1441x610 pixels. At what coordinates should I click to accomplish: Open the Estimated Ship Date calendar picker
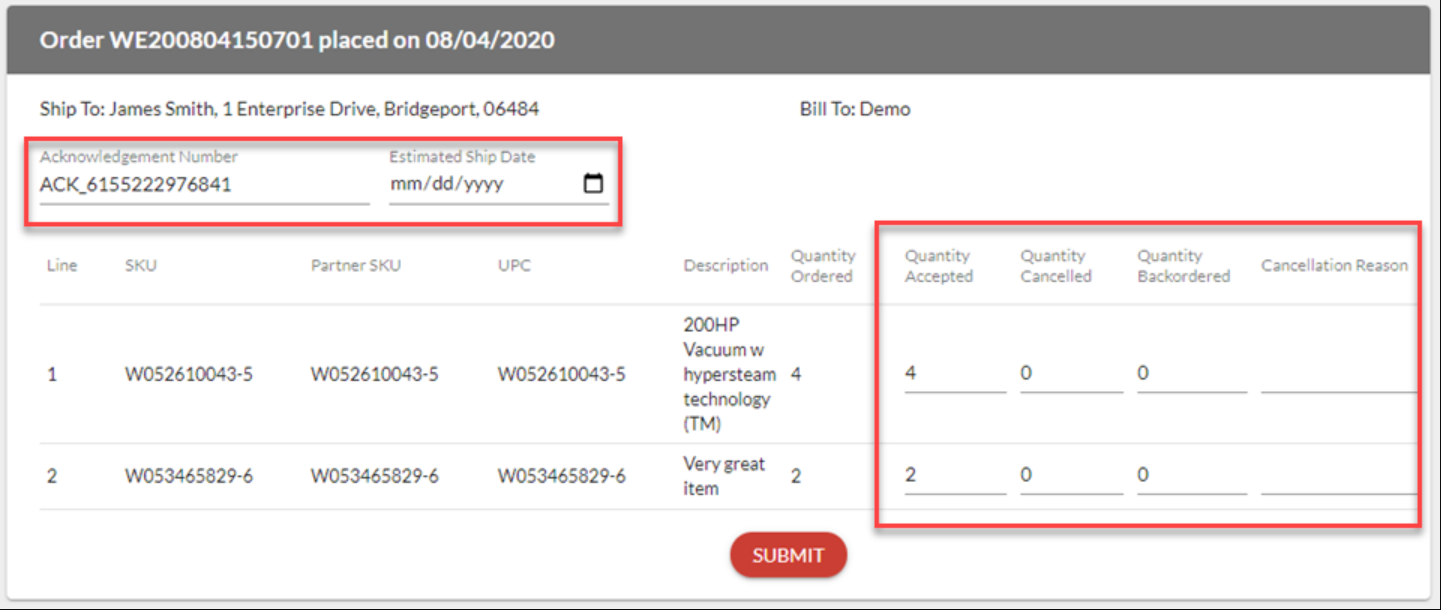click(593, 184)
